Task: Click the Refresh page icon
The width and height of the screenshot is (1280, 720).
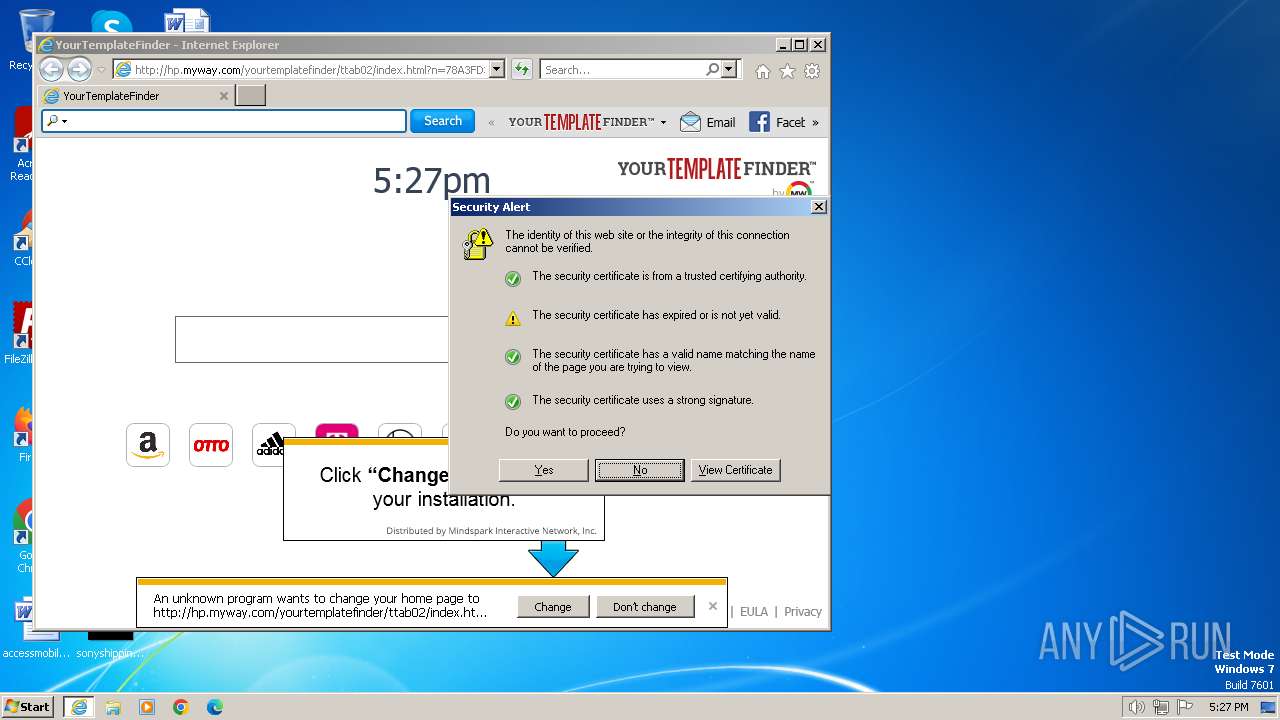Action: click(521, 70)
